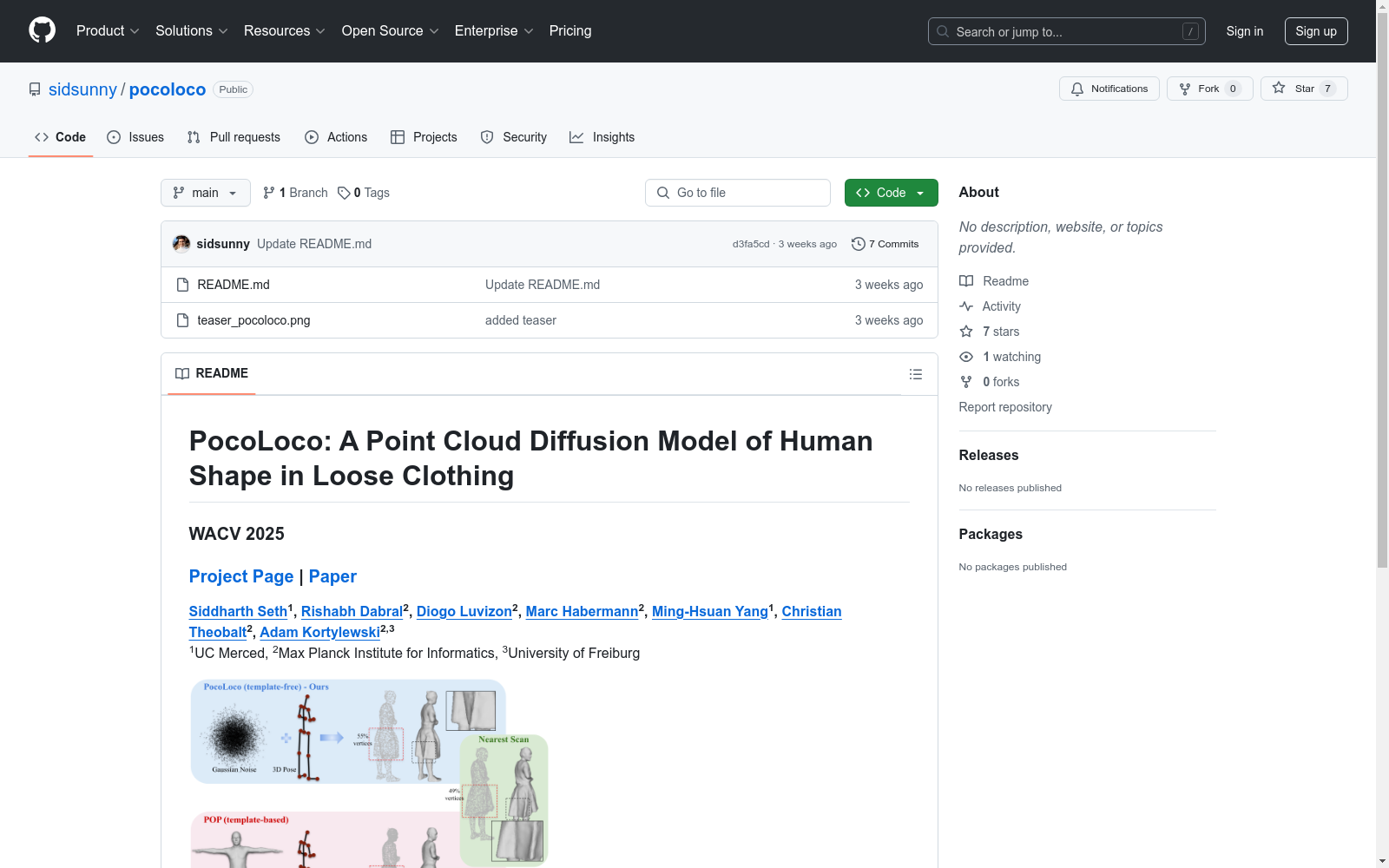This screenshot has width=1389, height=868.
Task: Open the README outline list icon
Action: (x=916, y=374)
